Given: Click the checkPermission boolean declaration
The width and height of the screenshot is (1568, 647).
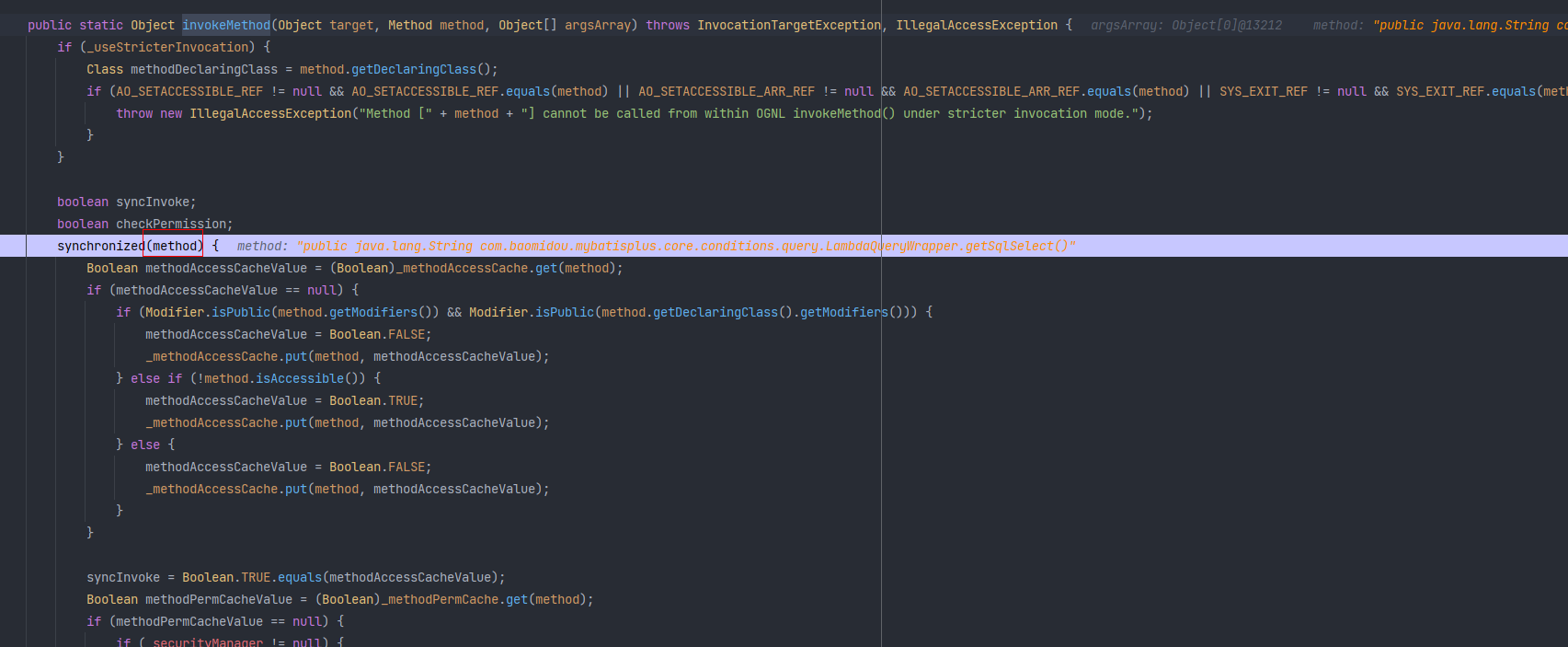Looking at the screenshot, I should [x=173, y=224].
